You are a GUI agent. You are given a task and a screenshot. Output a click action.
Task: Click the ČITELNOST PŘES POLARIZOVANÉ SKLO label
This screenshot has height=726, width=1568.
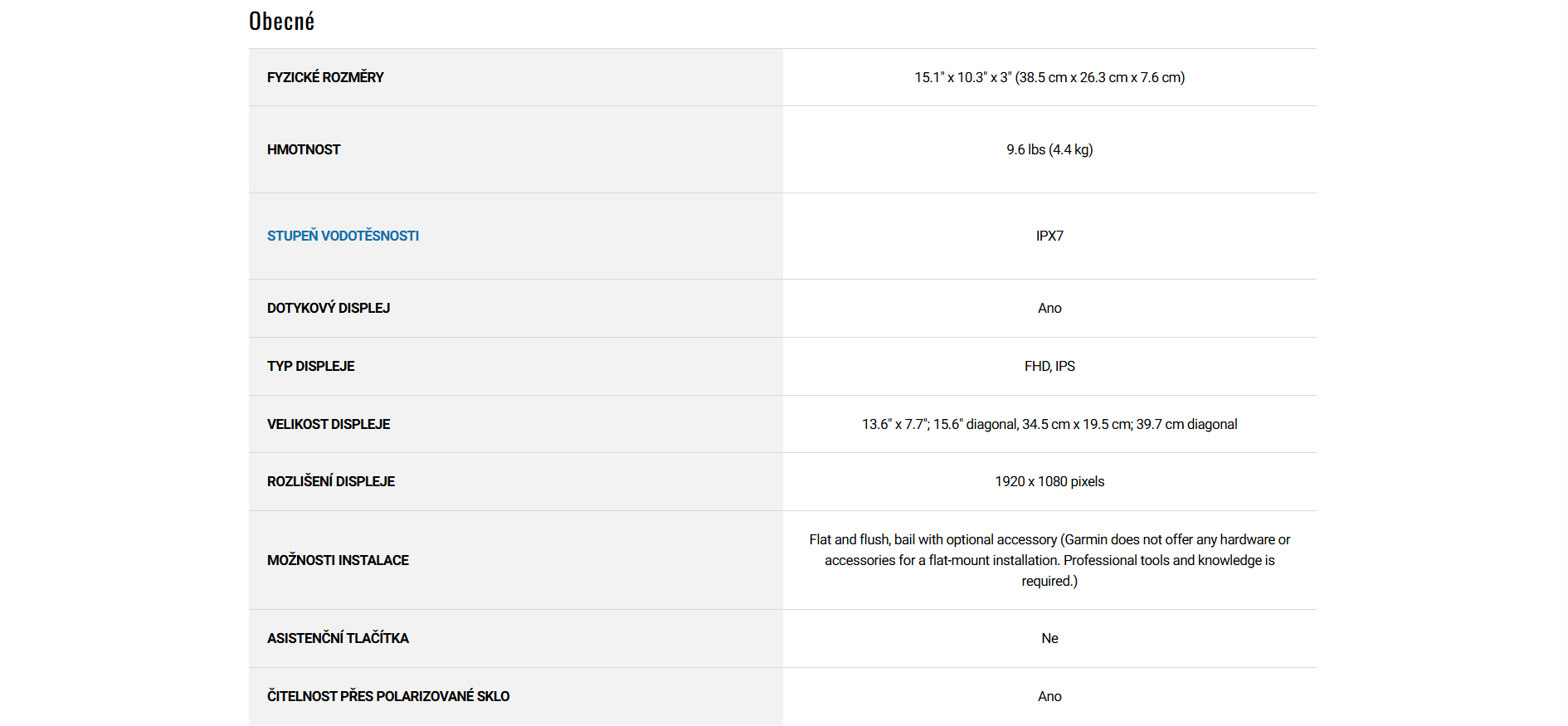388,696
